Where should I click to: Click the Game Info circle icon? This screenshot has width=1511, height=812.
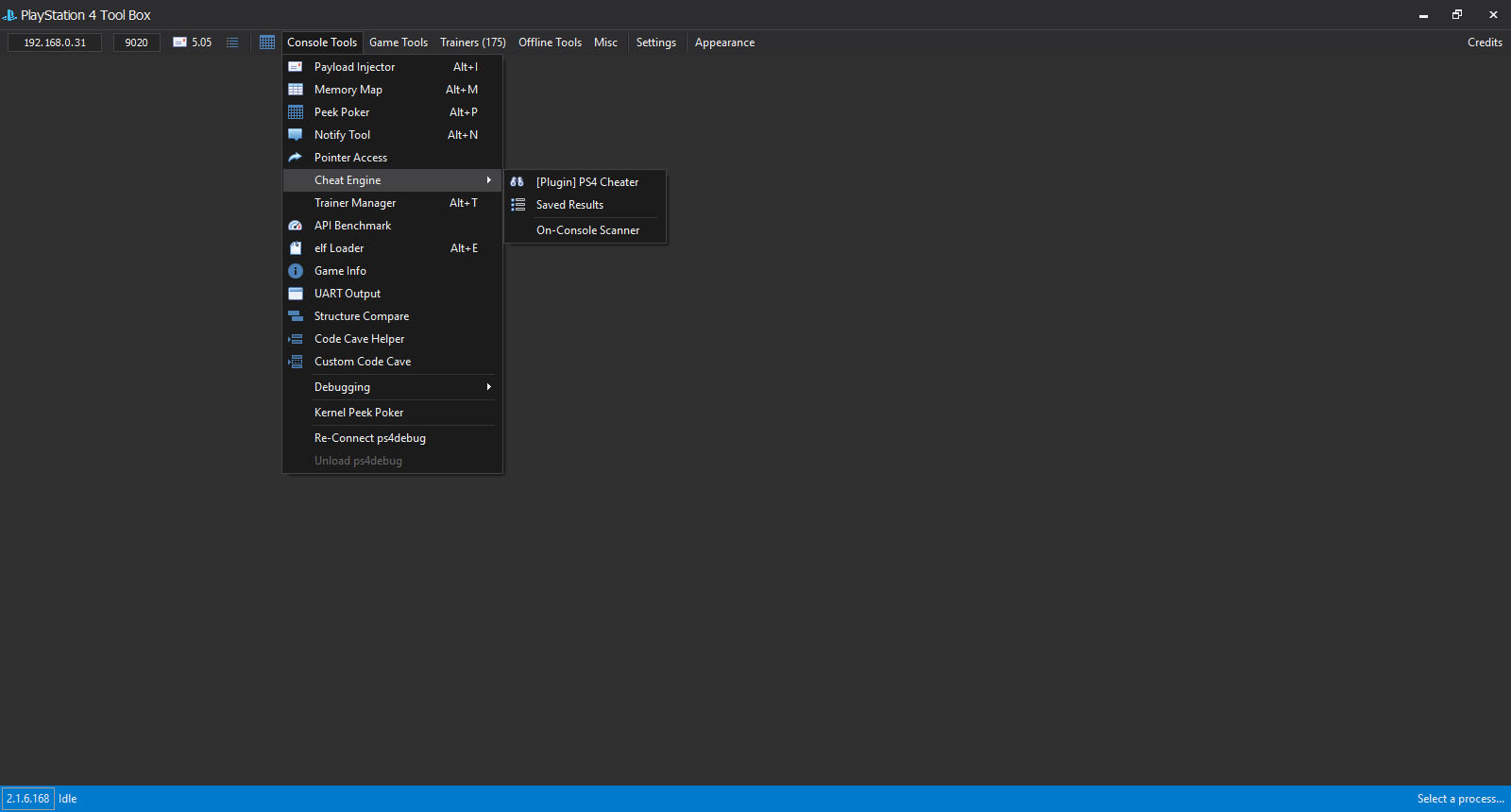(296, 271)
